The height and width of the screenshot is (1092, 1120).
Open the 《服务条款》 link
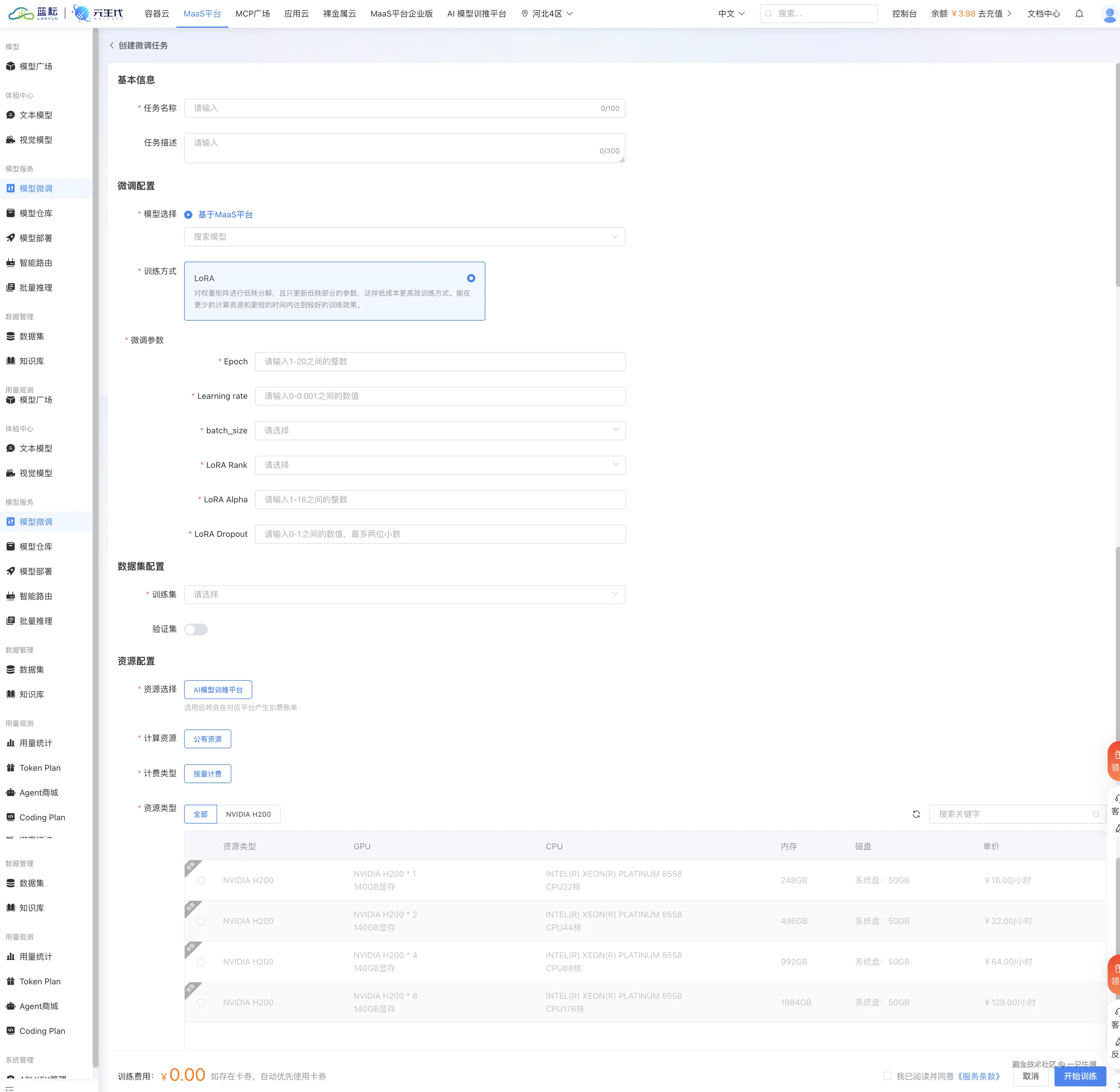[979, 1076]
